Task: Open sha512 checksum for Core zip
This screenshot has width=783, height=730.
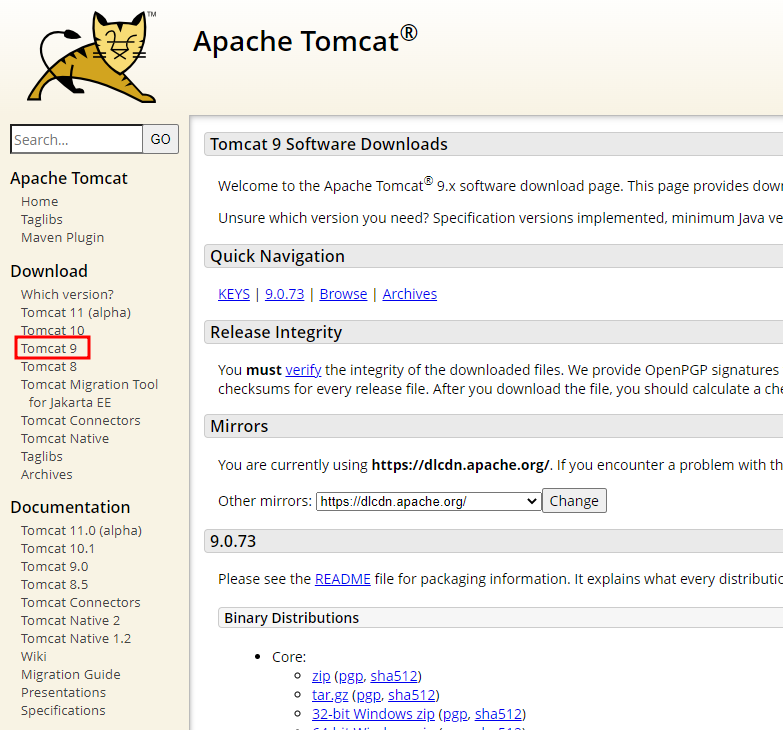Action: click(x=393, y=676)
